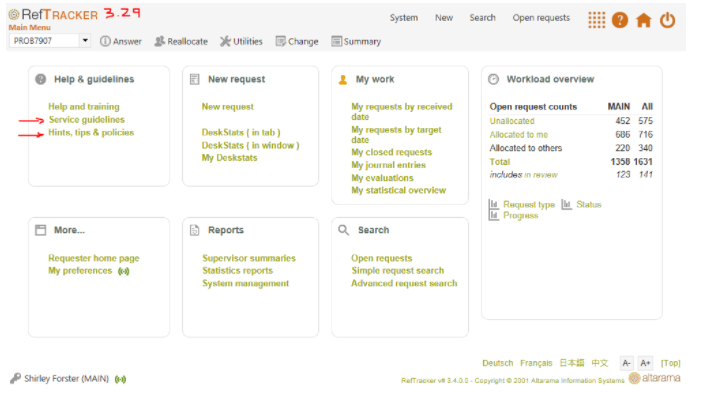Open Service guidelines link
The width and height of the screenshot is (704, 397).
pos(87,119)
